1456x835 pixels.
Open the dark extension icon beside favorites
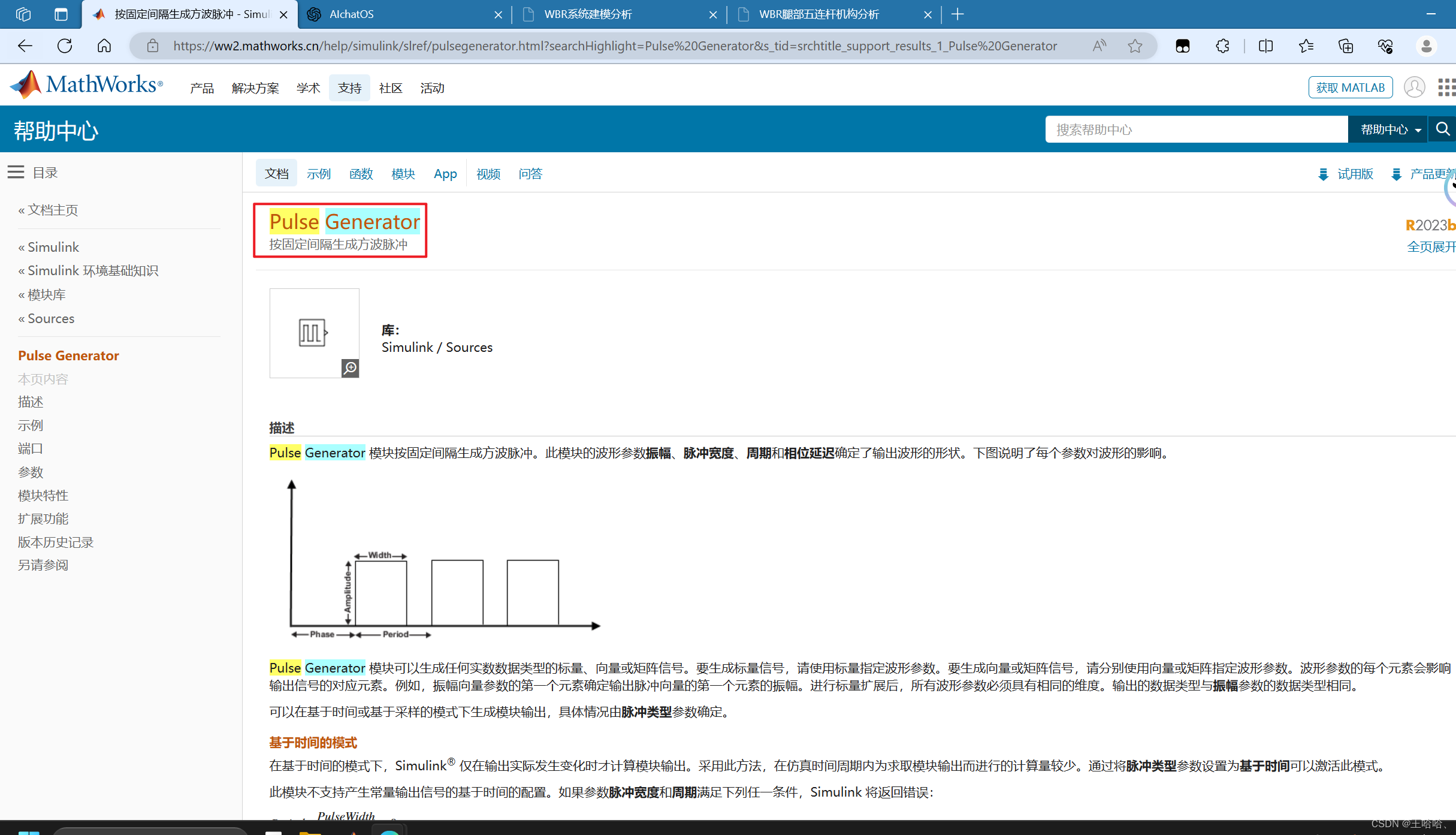[x=1182, y=46]
